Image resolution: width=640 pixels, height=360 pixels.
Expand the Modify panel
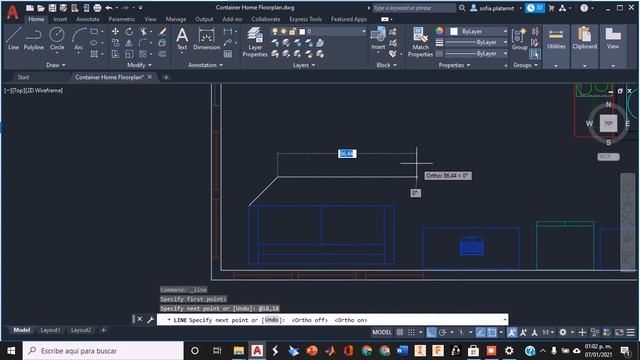[x=139, y=65]
